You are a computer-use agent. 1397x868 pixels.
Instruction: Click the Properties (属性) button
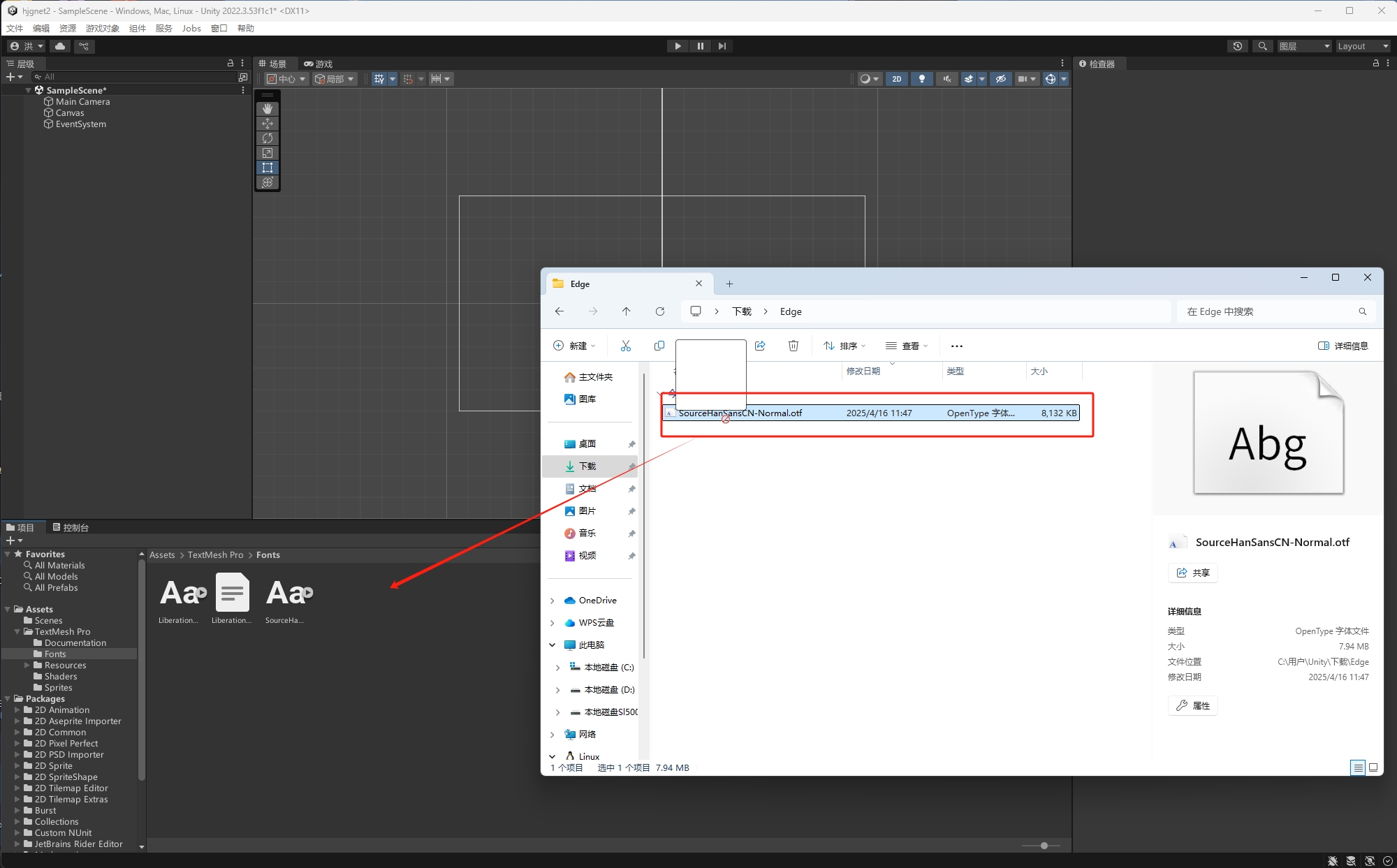point(1193,705)
